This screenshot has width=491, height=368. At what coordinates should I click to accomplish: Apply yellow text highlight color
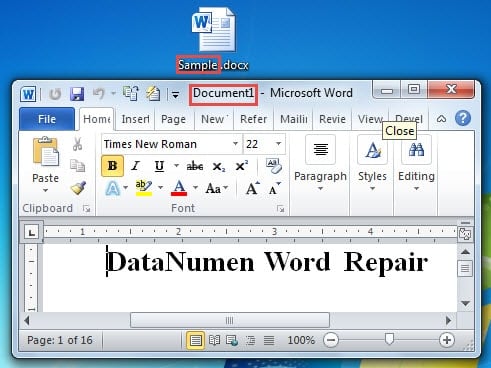pyautogui.click(x=144, y=188)
